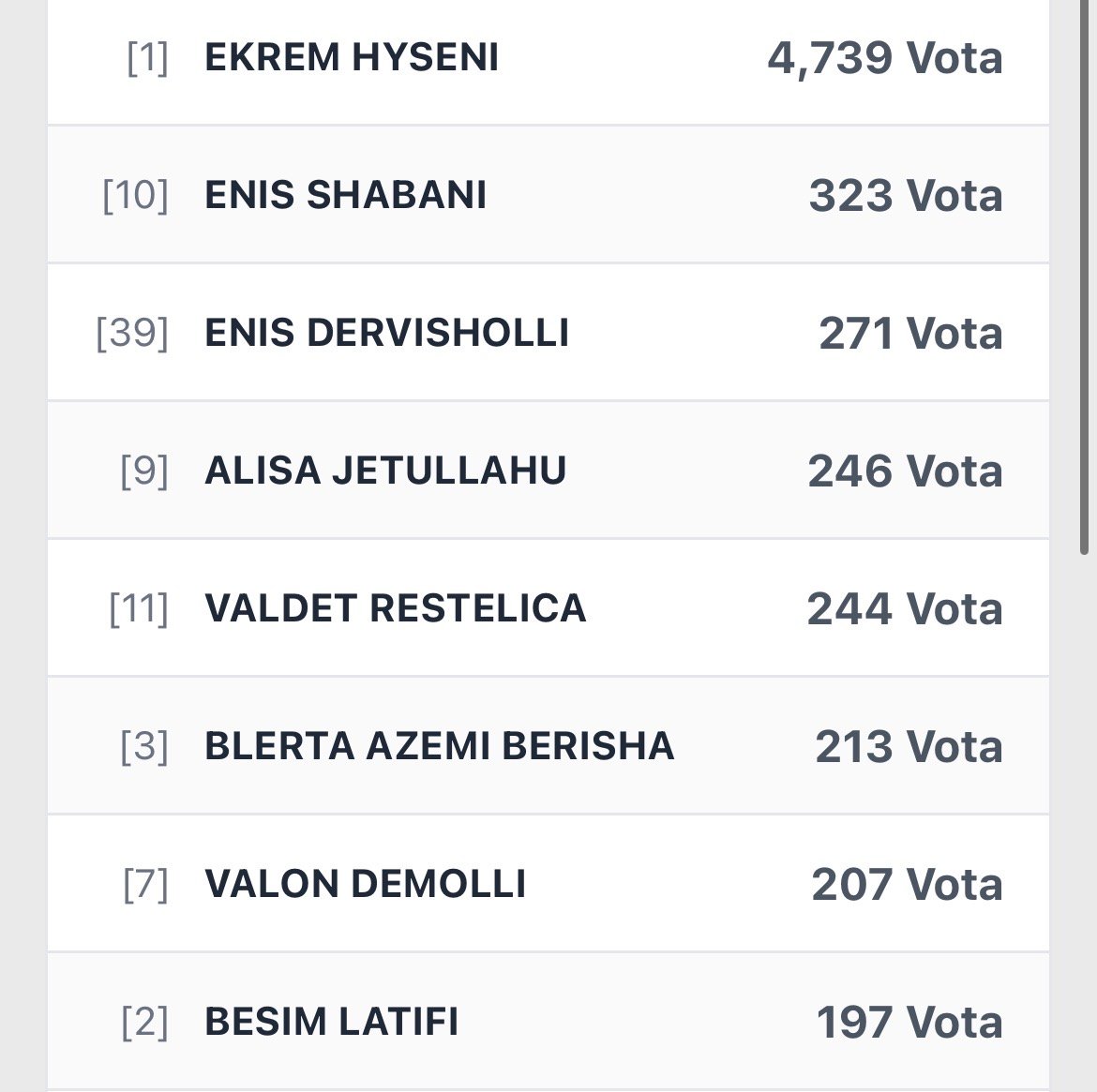
Task: Select the 246 Vota result
Action: [x=905, y=471]
